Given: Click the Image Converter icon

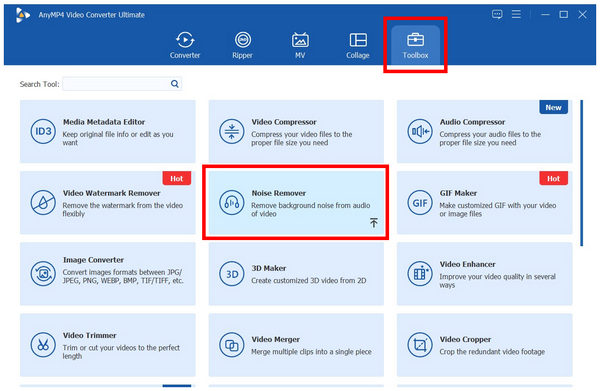Looking at the screenshot, I should pos(43,274).
